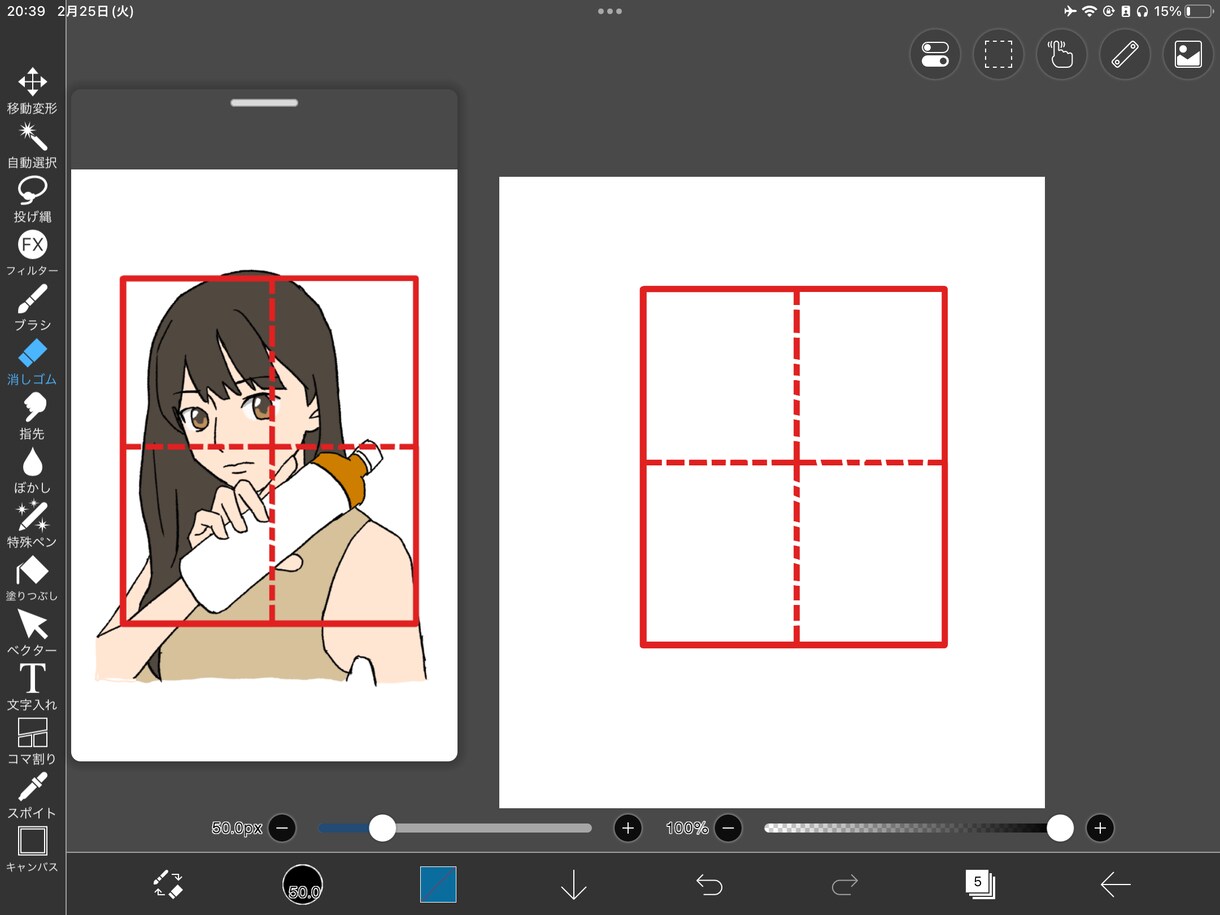Screen dimensions: 1220x915
Task: Click the brush thickness slider handle
Action: pyautogui.click(x=382, y=828)
